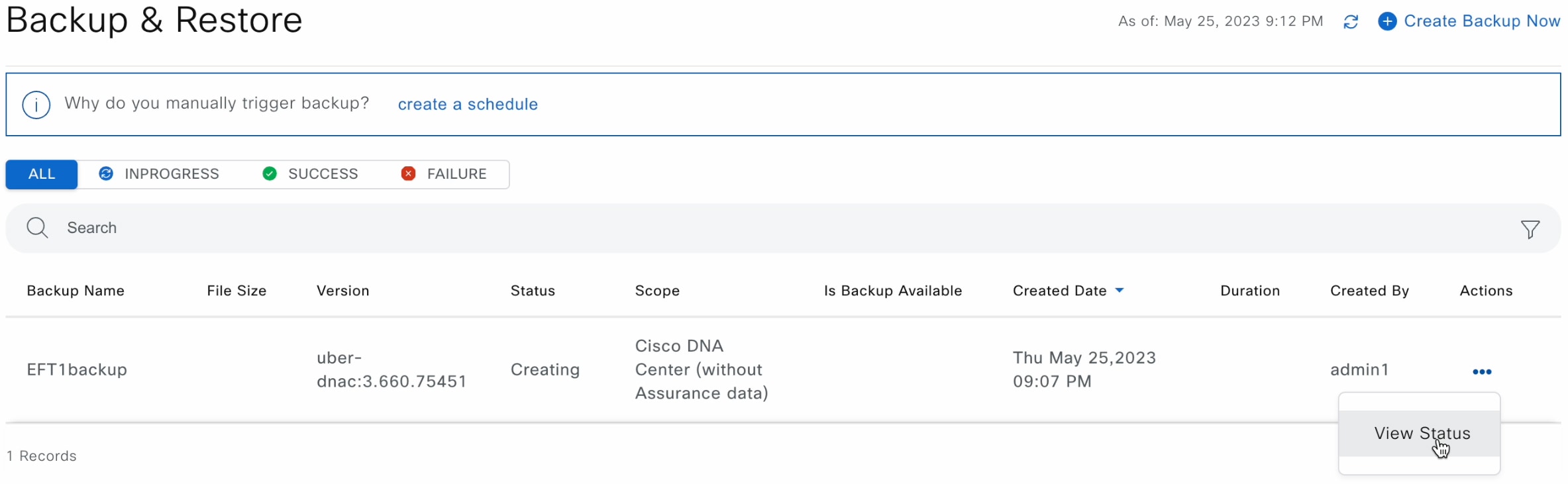Click the Thu May 25,2023 09:07 PM cell

point(1084,369)
